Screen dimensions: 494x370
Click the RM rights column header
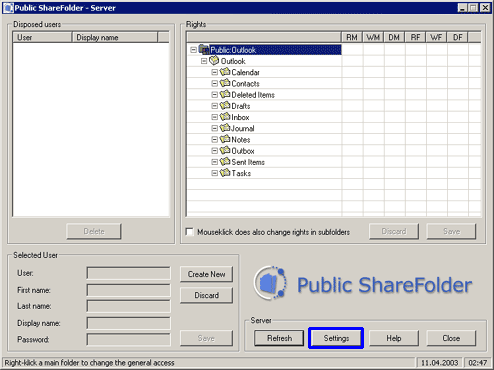tap(352, 37)
